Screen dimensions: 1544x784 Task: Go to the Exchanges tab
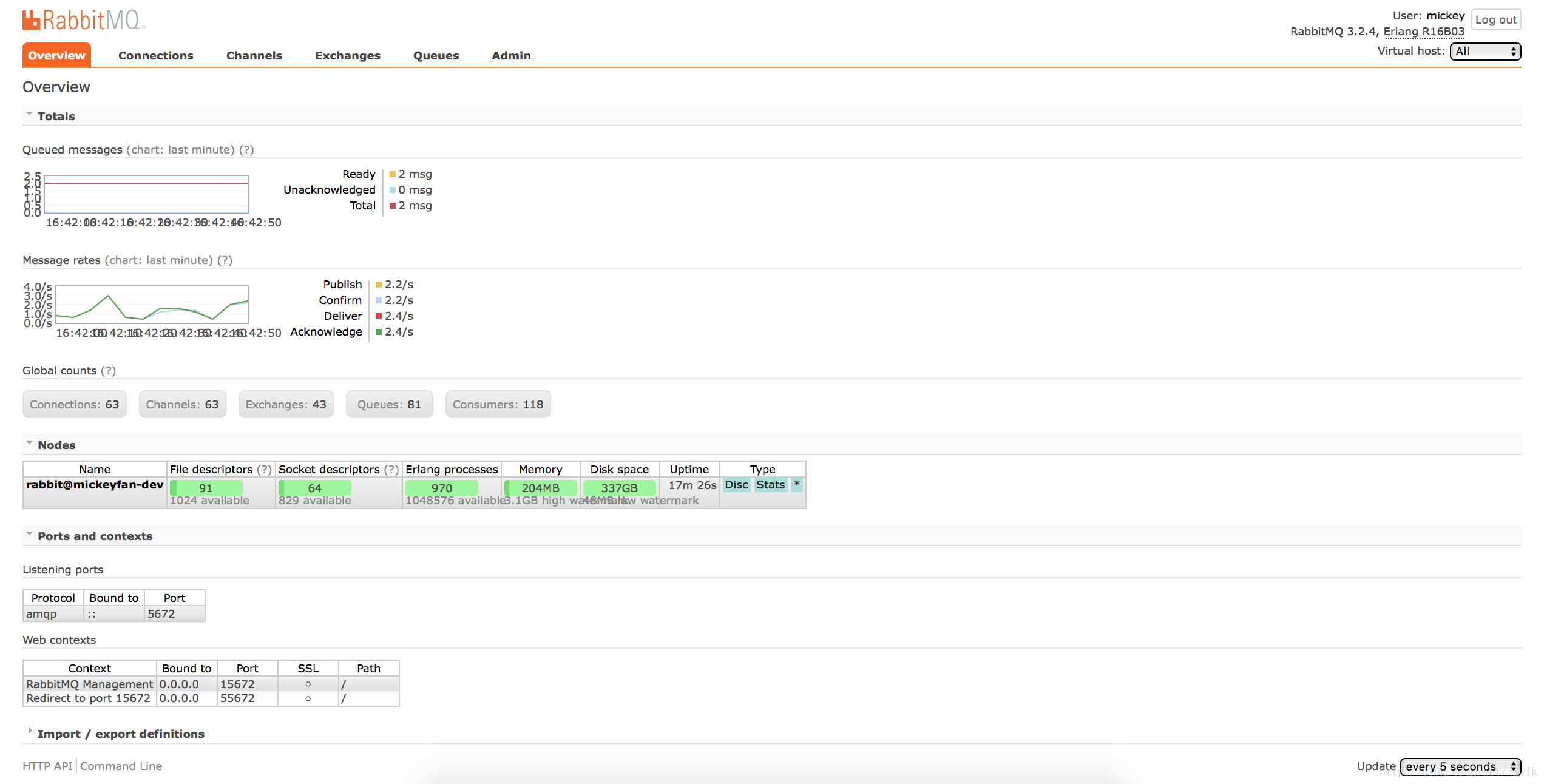[347, 55]
